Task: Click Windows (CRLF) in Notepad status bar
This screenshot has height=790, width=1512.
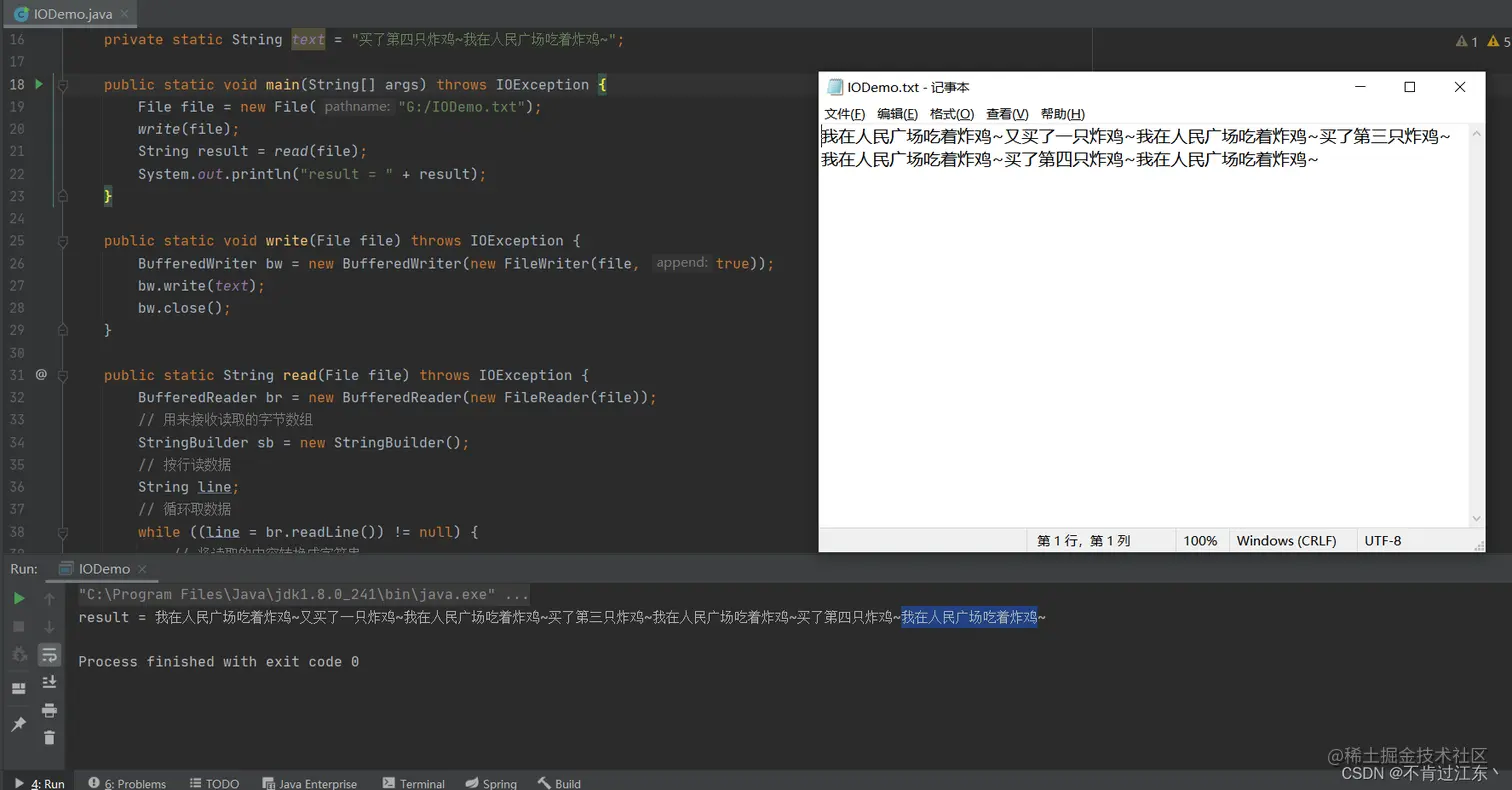Action: point(1286,541)
